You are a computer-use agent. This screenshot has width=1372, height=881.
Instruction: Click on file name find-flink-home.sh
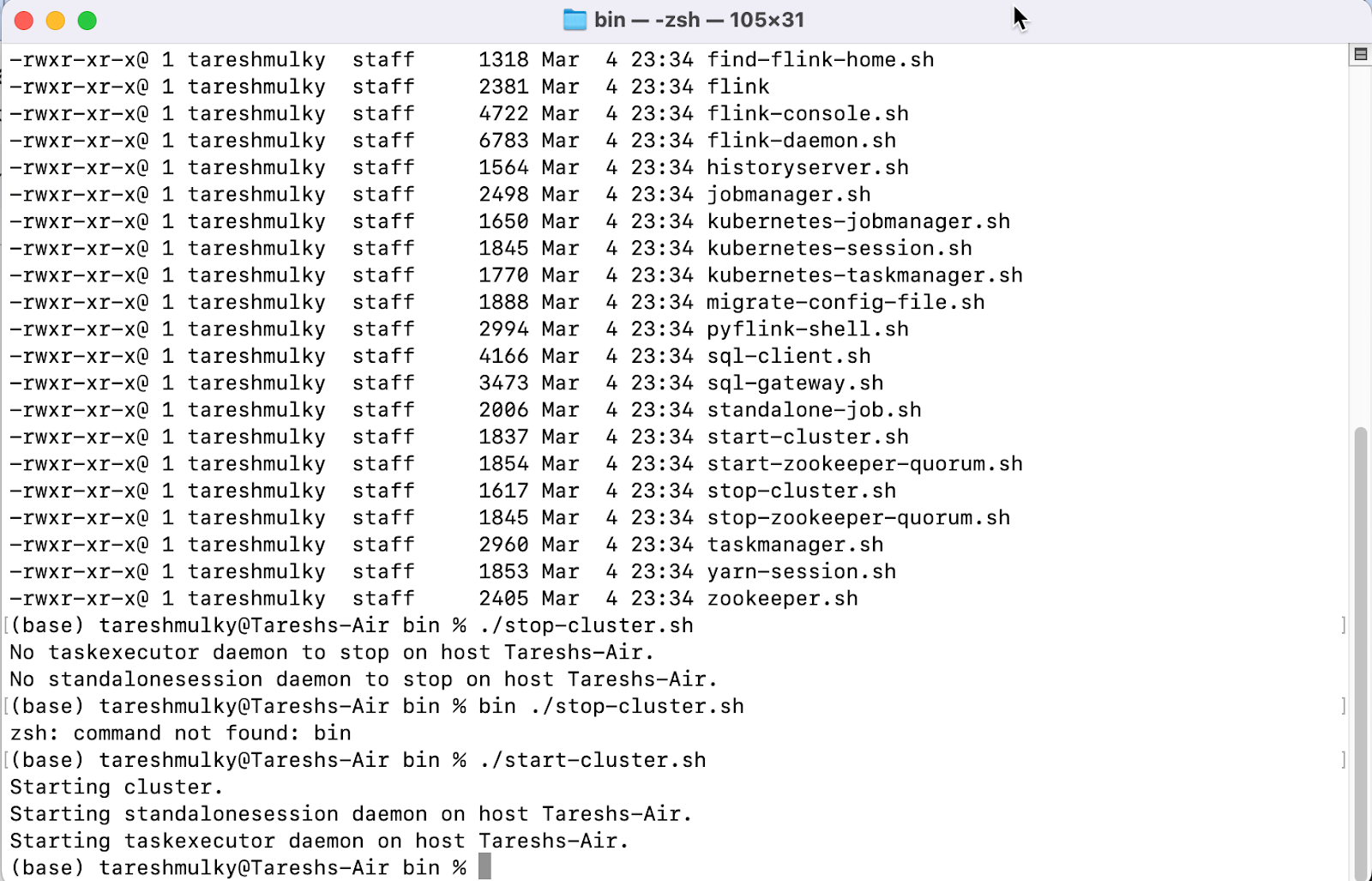[x=821, y=60]
